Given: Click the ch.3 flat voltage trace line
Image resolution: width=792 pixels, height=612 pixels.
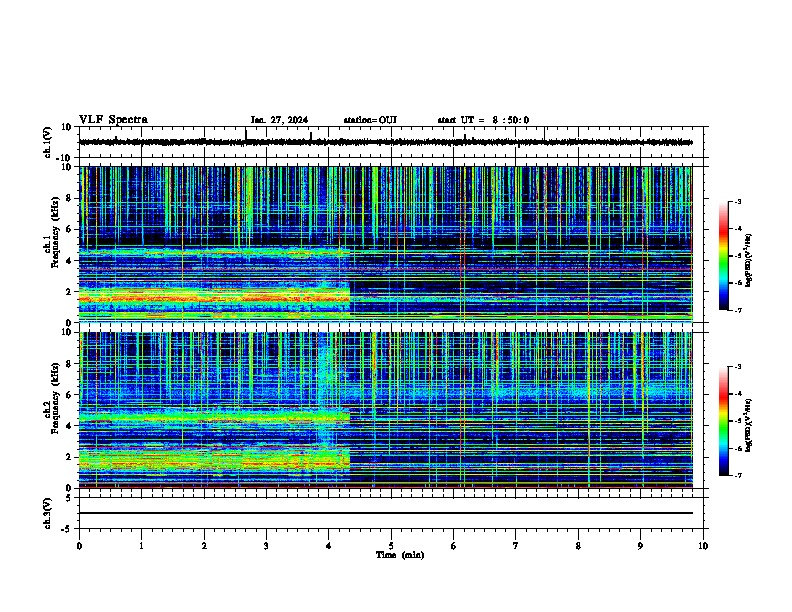Looking at the screenshot, I should click(x=385, y=513).
